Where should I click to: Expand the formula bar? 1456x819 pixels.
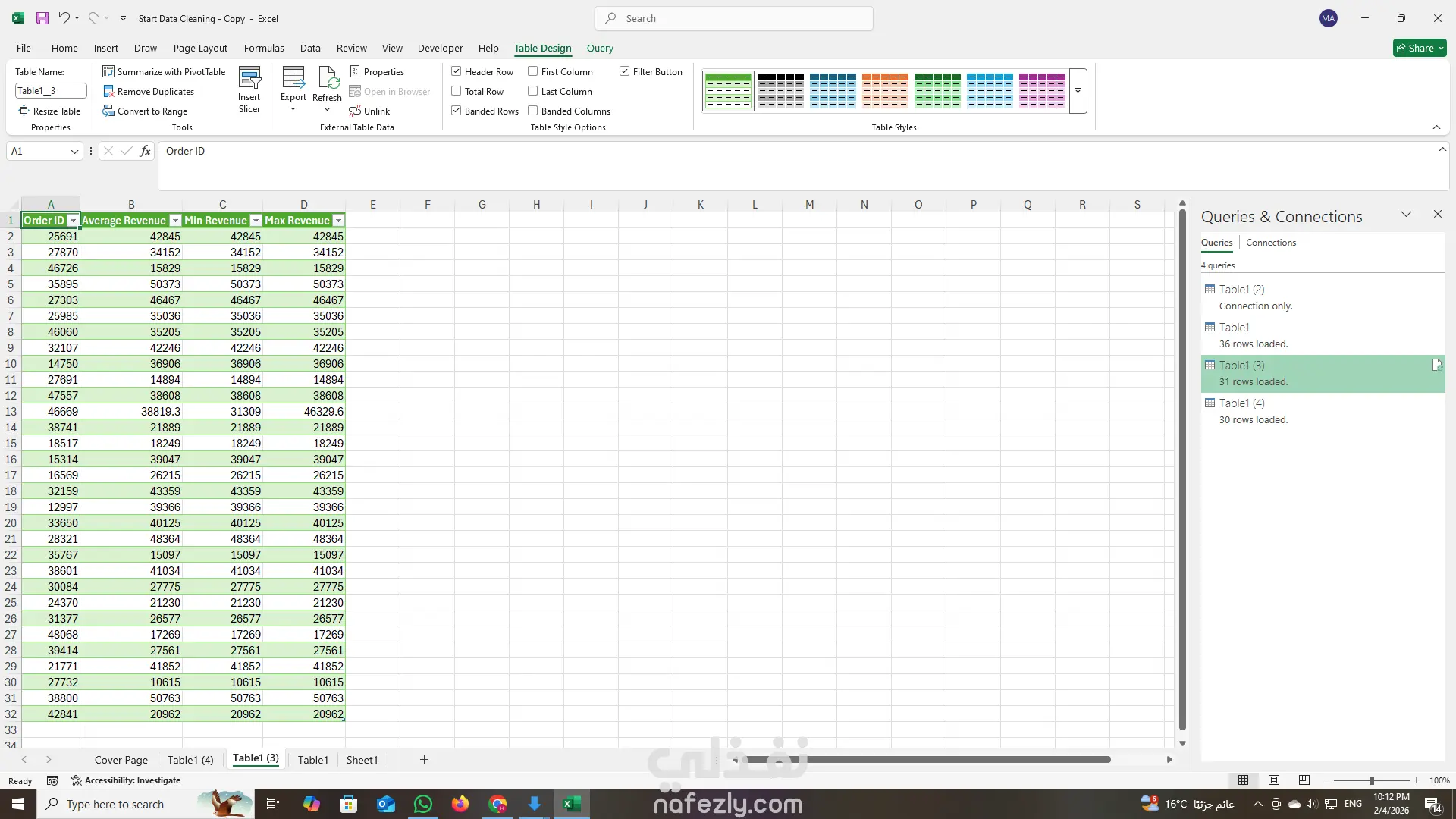[x=1442, y=149]
